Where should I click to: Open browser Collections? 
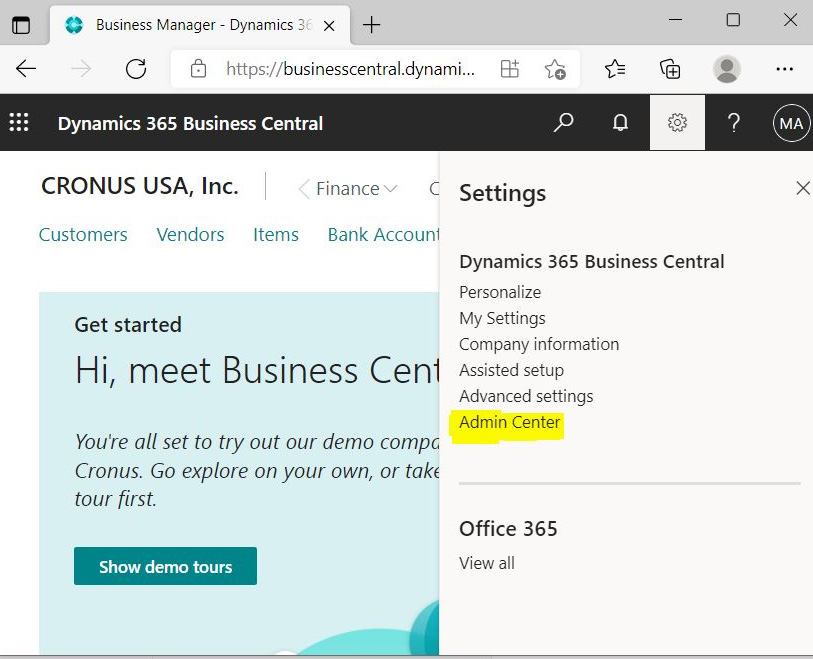tap(670, 68)
